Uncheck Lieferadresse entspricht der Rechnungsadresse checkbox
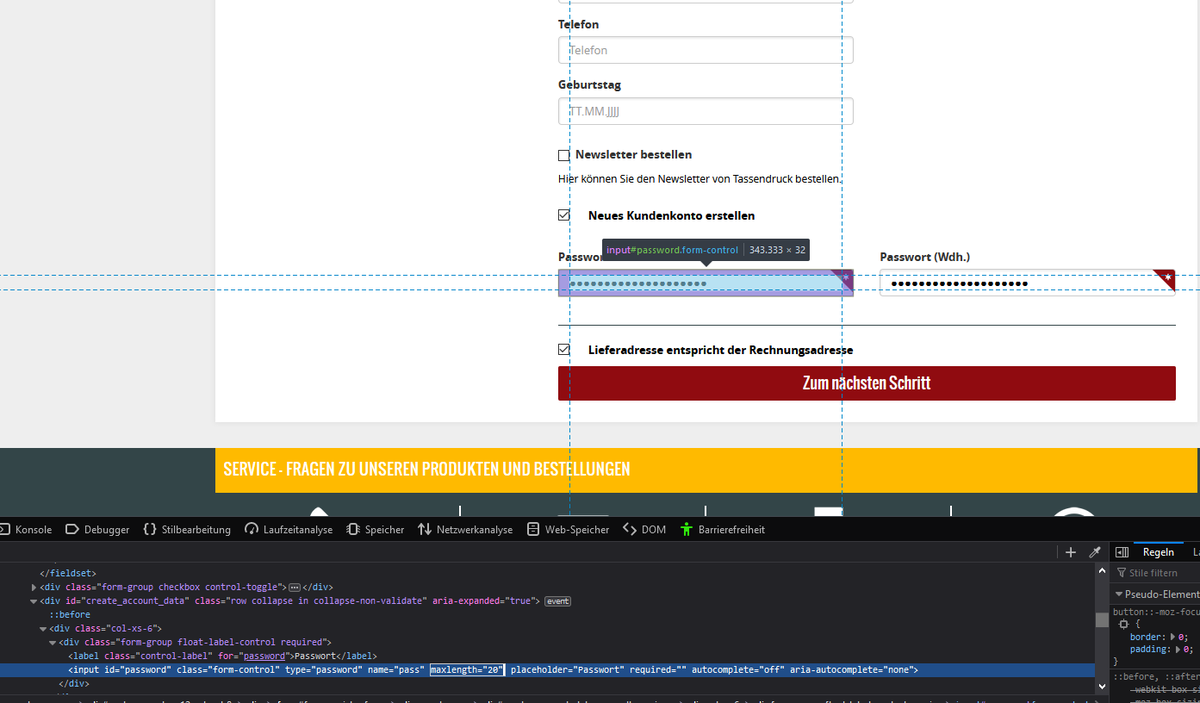Image resolution: width=1200 pixels, height=703 pixels. point(564,349)
